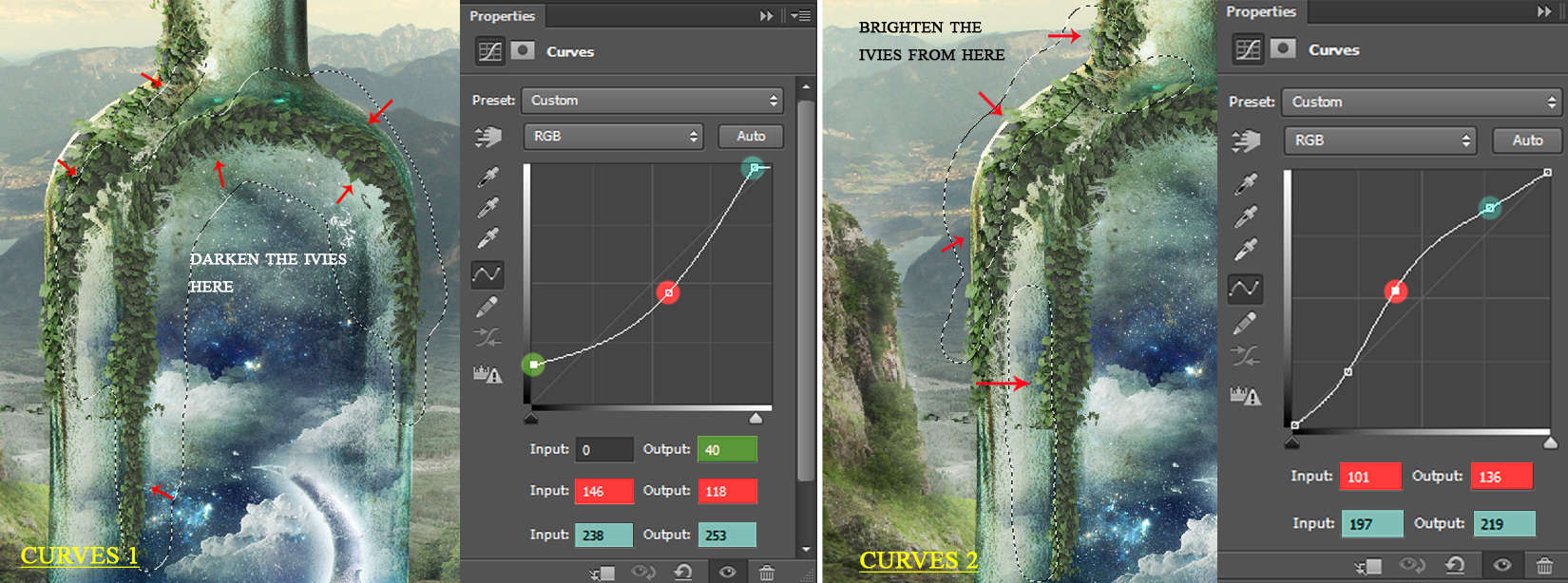Screen dimensions: 1568x583
Task: Open the panel flyout menu in left Properties panel
Action: click(801, 16)
